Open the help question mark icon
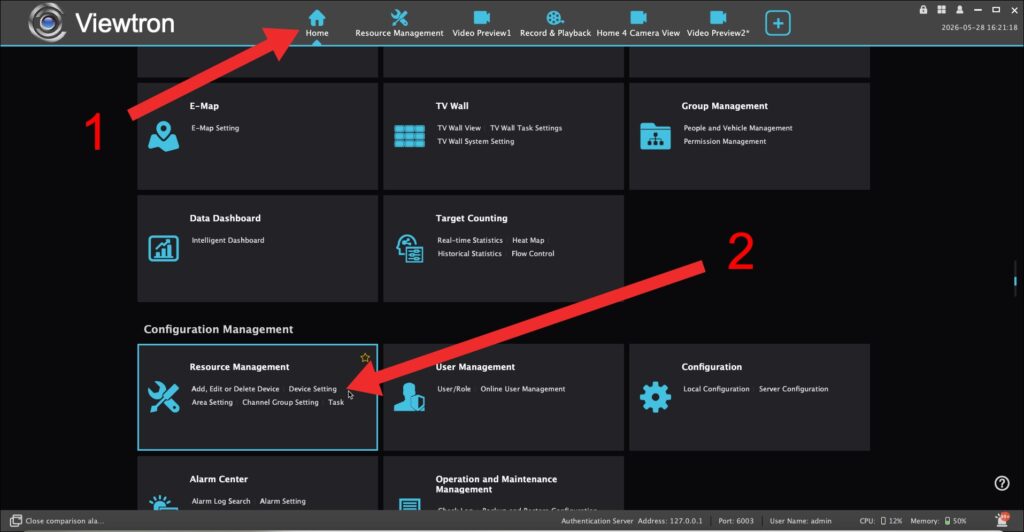 point(1002,483)
